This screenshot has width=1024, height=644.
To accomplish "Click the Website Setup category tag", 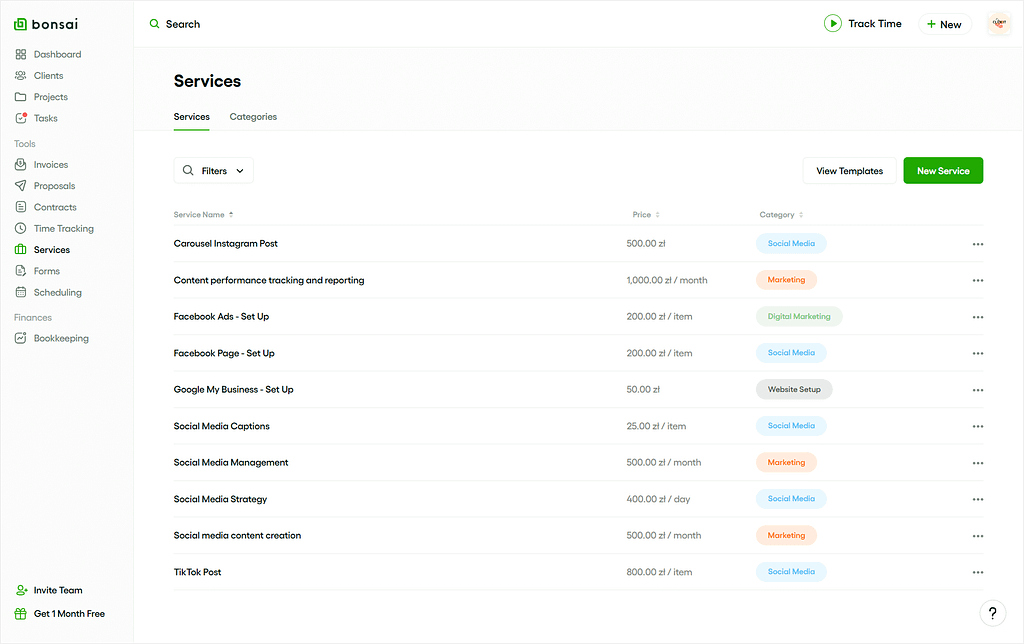I will pos(794,389).
